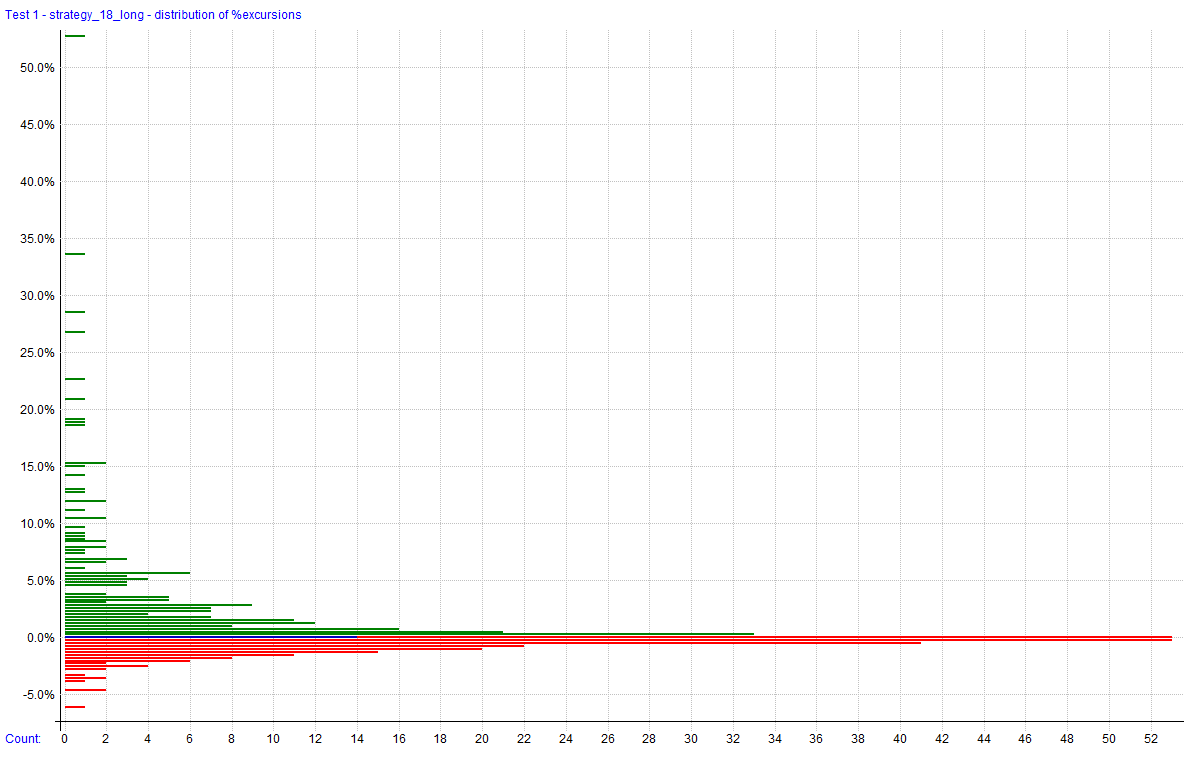Screen dimensions: 1184x761
Task: Click the count axis label 32
Action: [733, 738]
